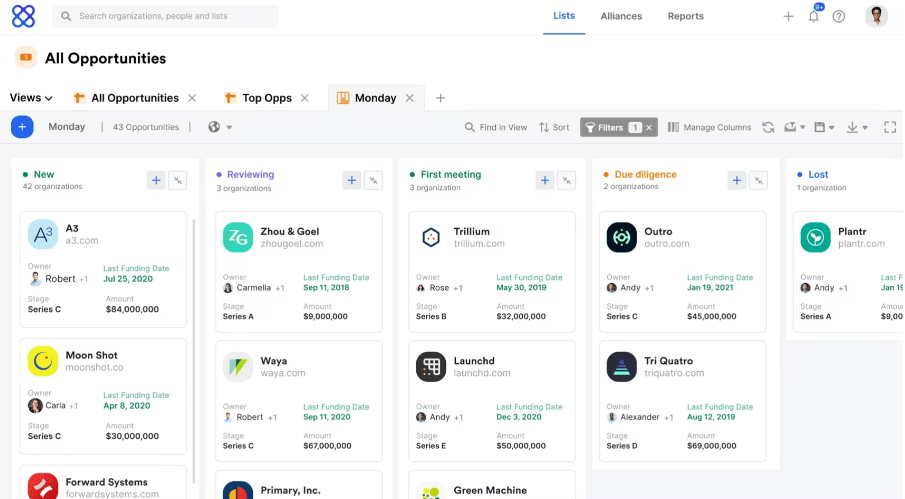Viewport: 905px width, 499px height.
Task: Click the refresh list icon in toolbar
Action: (768, 128)
